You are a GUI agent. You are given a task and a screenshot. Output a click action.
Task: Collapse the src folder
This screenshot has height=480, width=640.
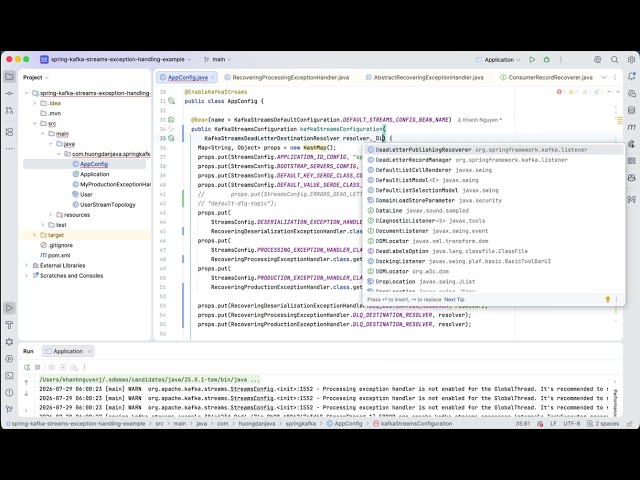tap(35, 123)
